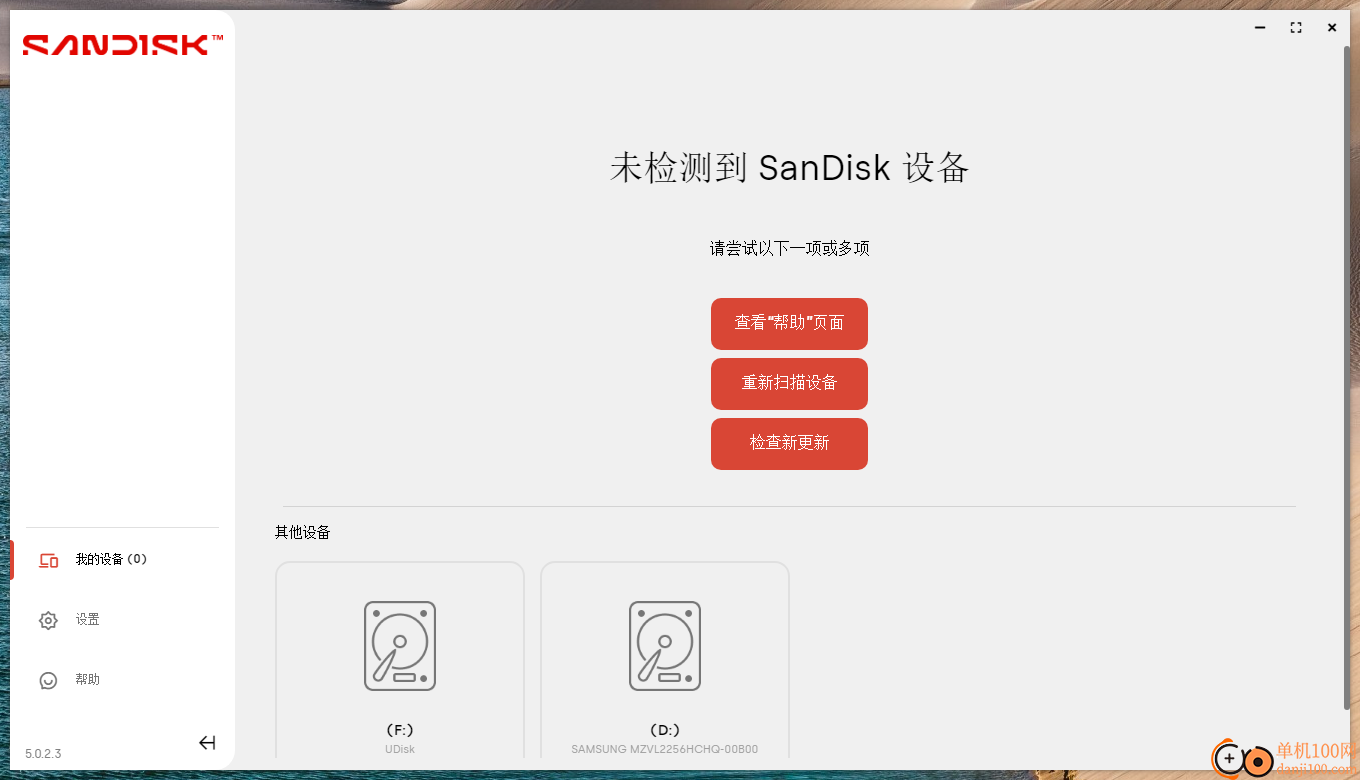Click the UDisk device name
This screenshot has height=780, width=1360.
point(400,749)
